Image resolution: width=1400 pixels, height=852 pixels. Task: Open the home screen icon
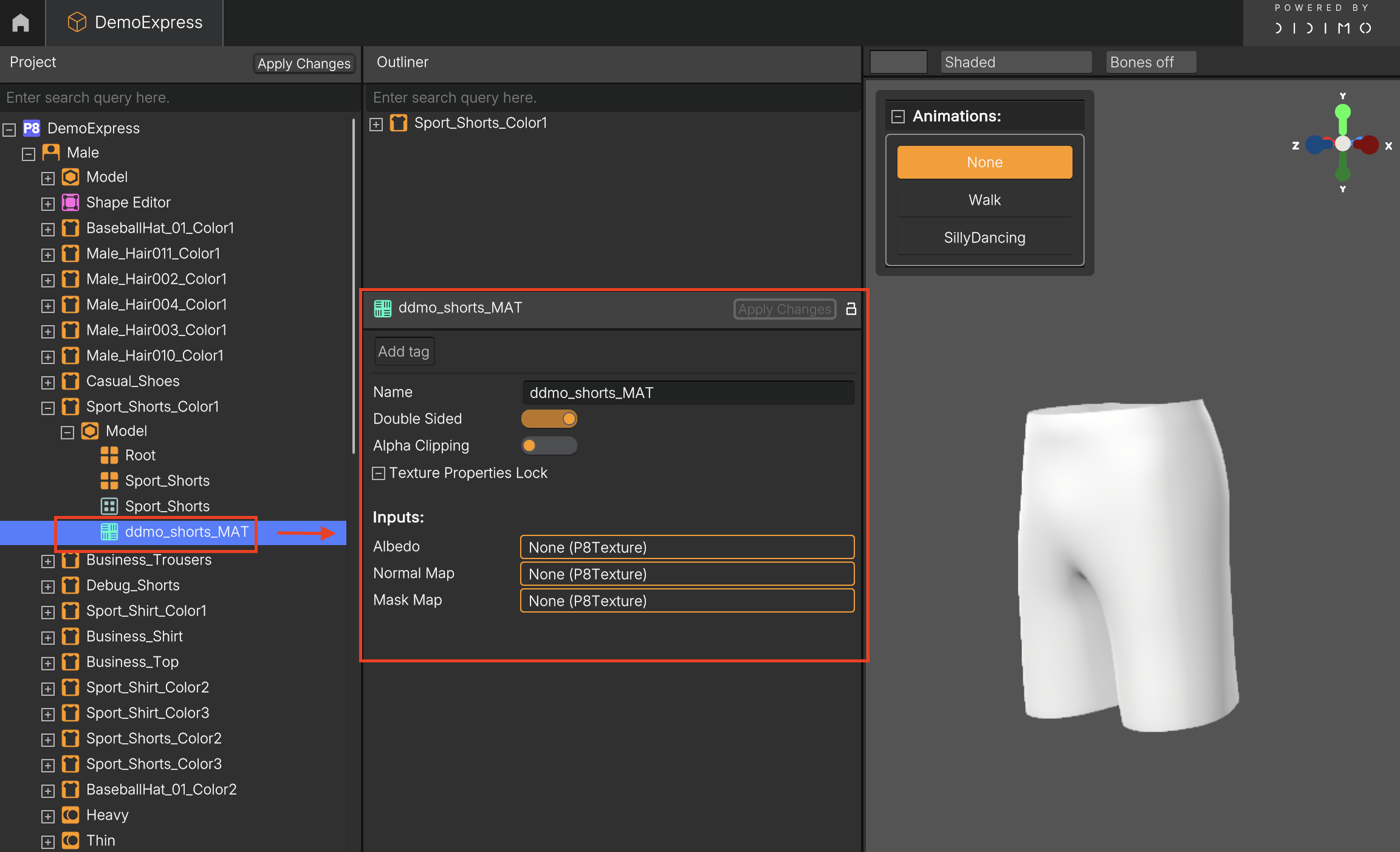(21, 22)
